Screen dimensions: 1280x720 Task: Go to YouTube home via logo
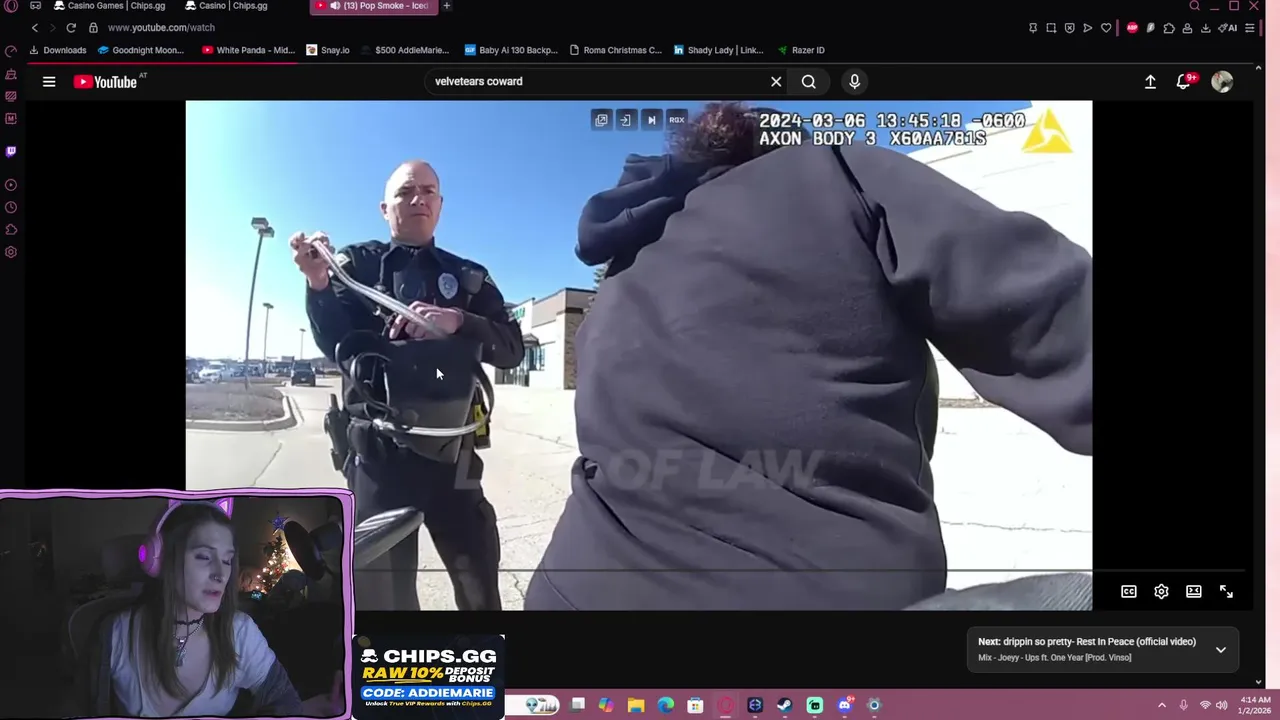[x=105, y=82]
